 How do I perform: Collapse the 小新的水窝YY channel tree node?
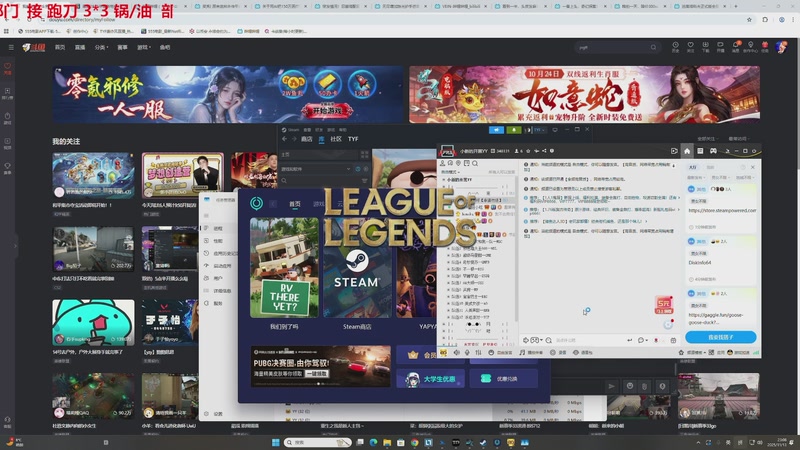(443, 180)
